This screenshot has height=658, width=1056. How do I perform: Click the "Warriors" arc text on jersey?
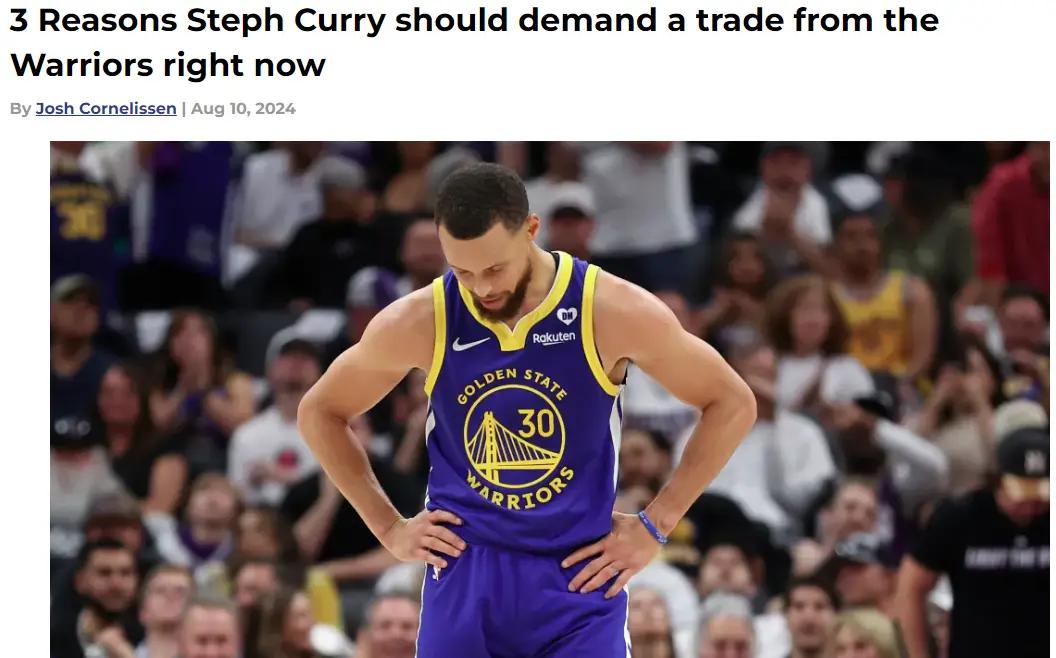521,490
